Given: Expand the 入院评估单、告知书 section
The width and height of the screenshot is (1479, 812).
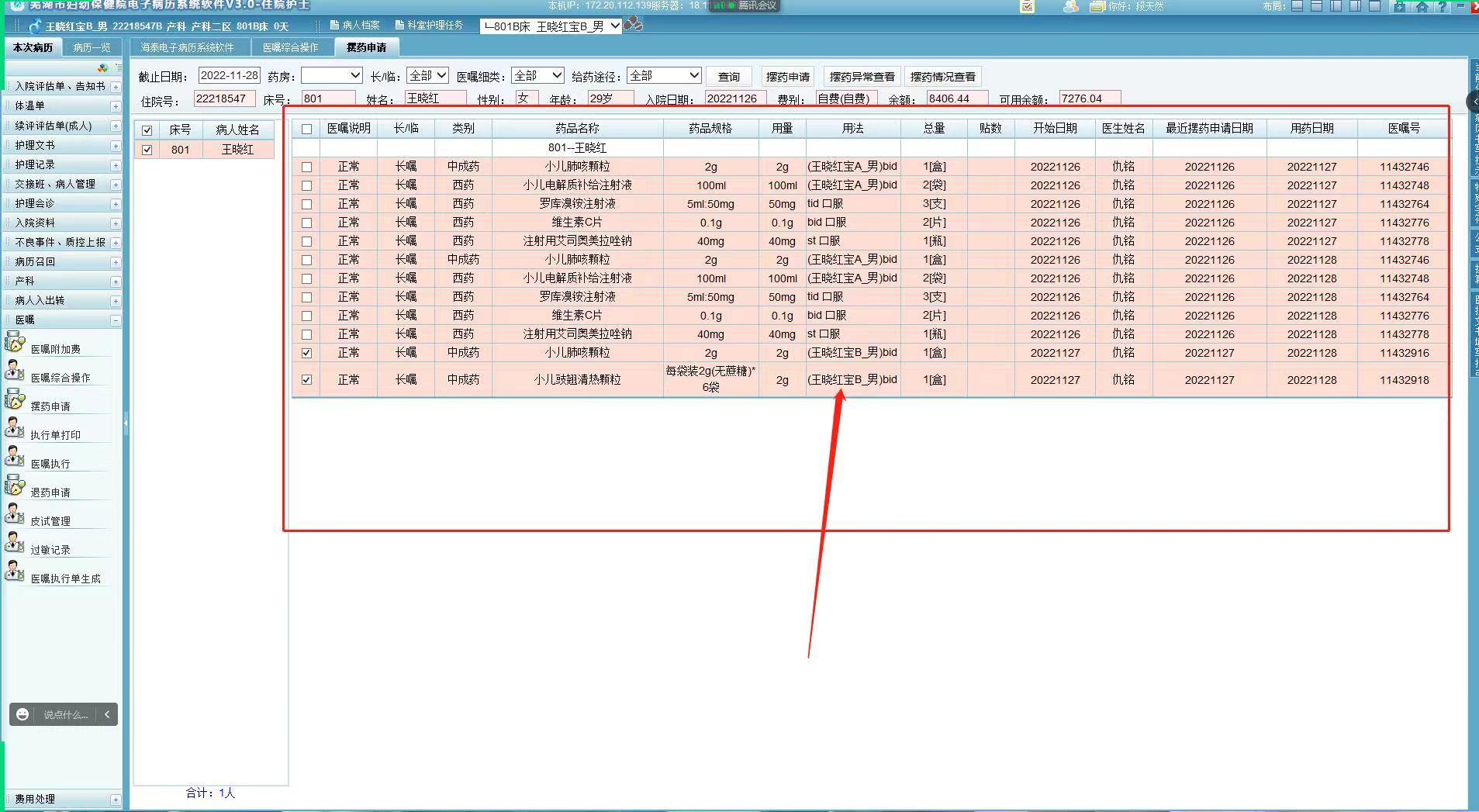Looking at the screenshot, I should [116, 87].
